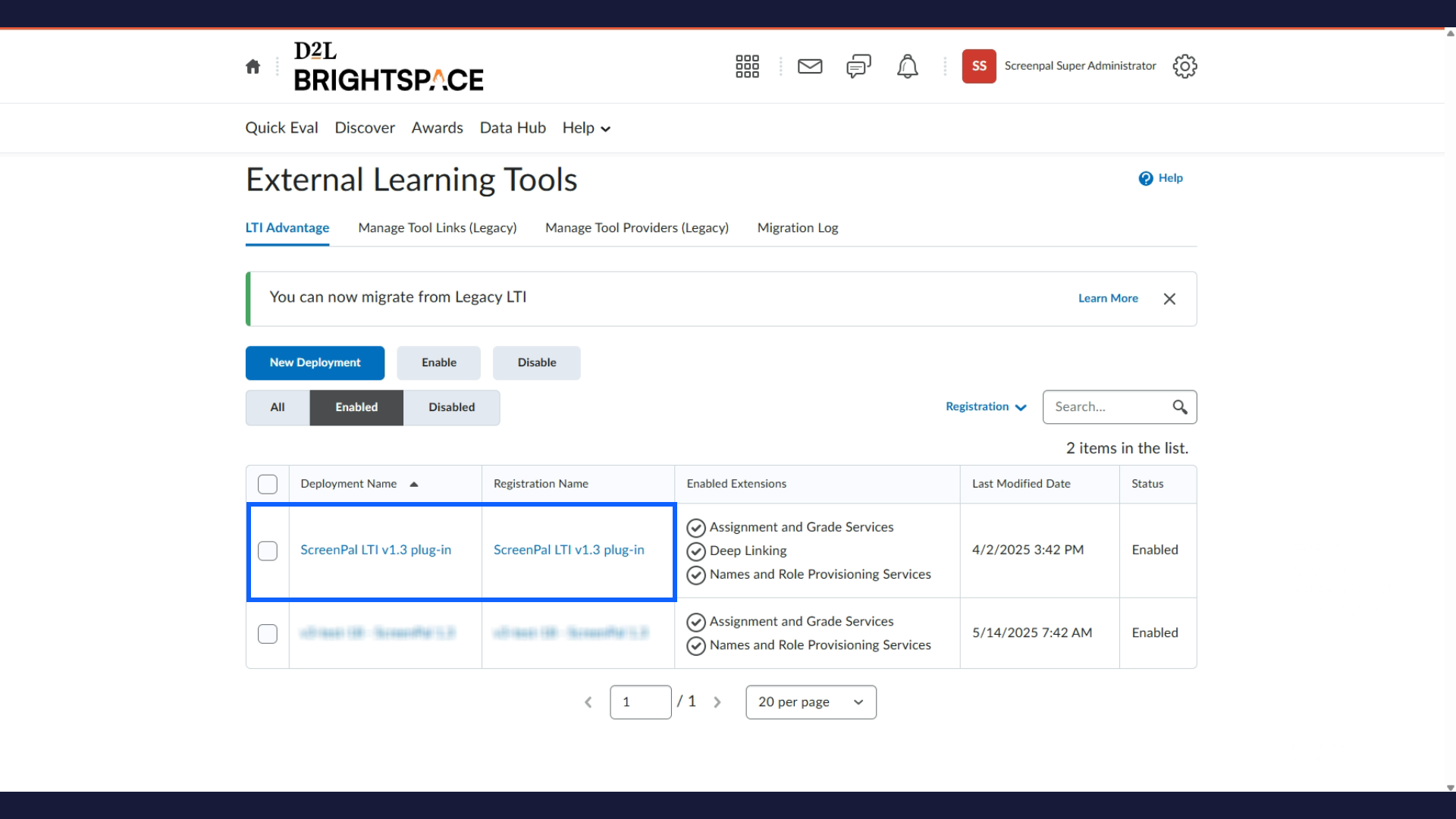Check the second deployment row checkbox

click(268, 634)
